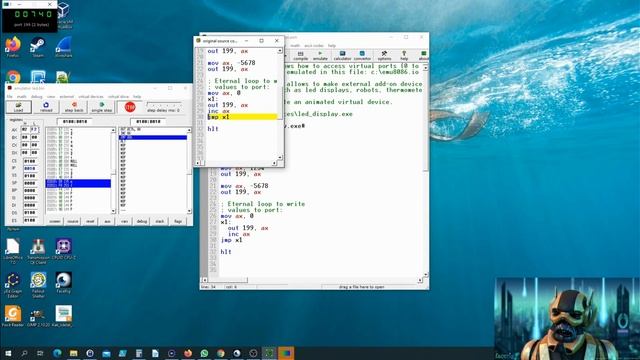The width and height of the screenshot is (640, 360).
Task: Open the debug menu in emulator window
Action: click(x=37, y=97)
